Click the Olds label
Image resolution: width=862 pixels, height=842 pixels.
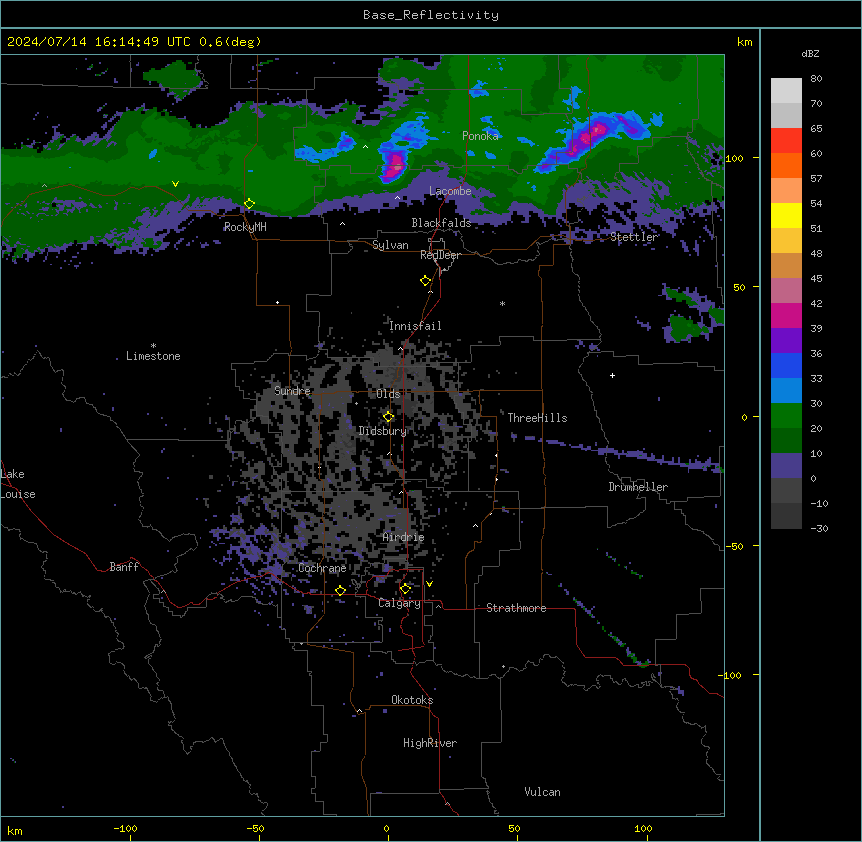click(x=388, y=394)
